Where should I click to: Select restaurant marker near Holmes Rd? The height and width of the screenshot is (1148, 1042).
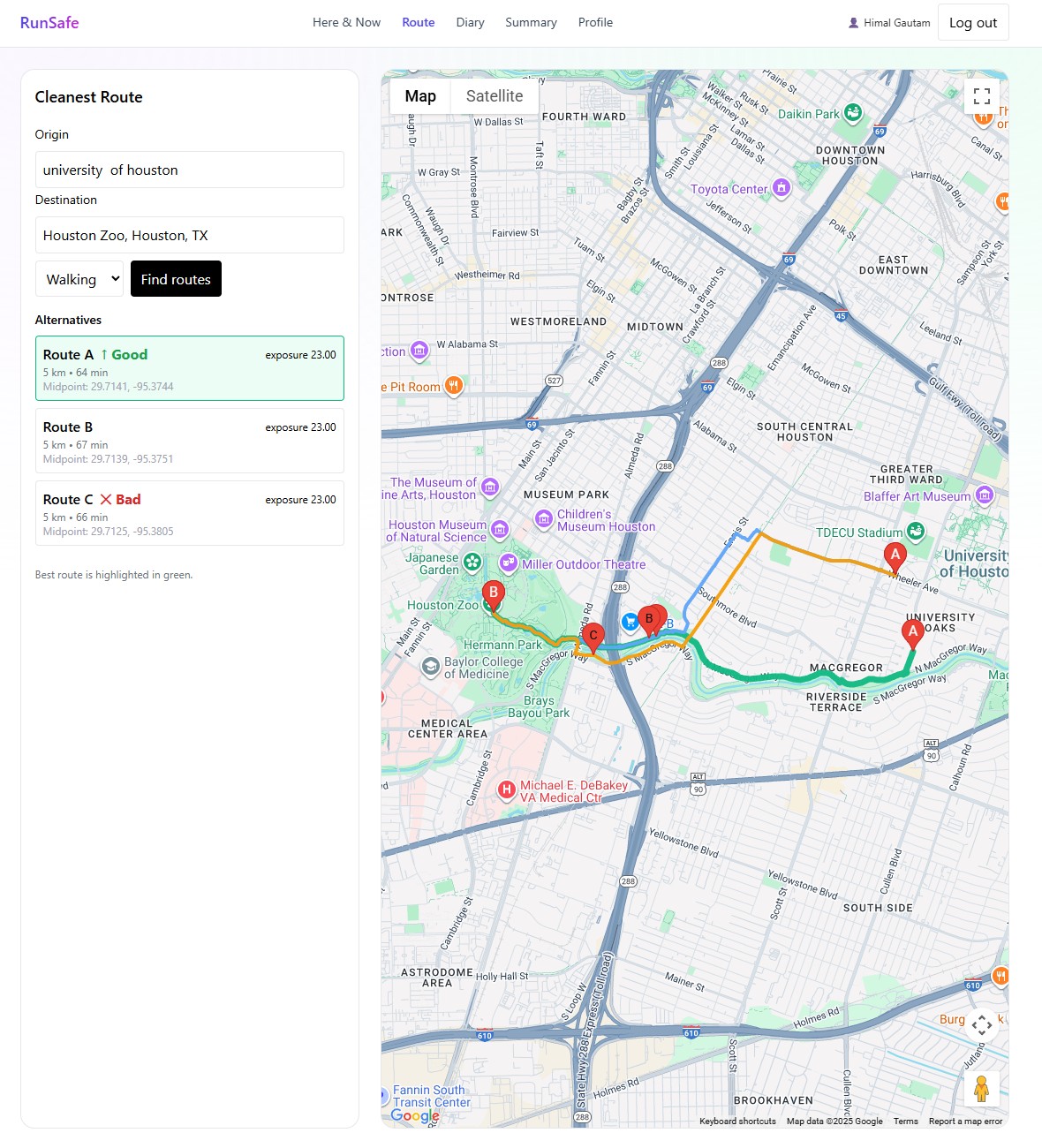(1000, 976)
